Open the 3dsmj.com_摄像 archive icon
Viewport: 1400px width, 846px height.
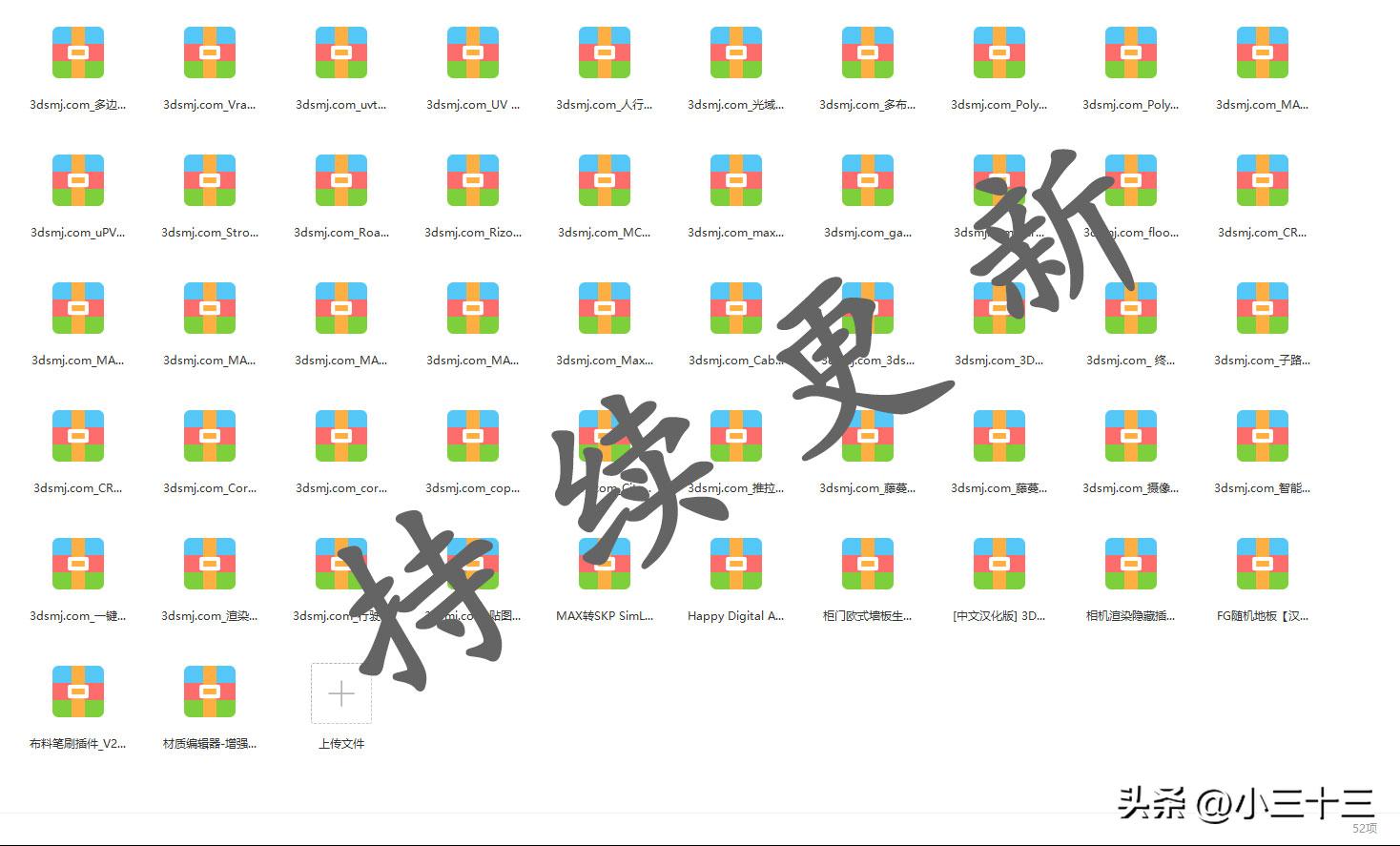[x=1130, y=435]
